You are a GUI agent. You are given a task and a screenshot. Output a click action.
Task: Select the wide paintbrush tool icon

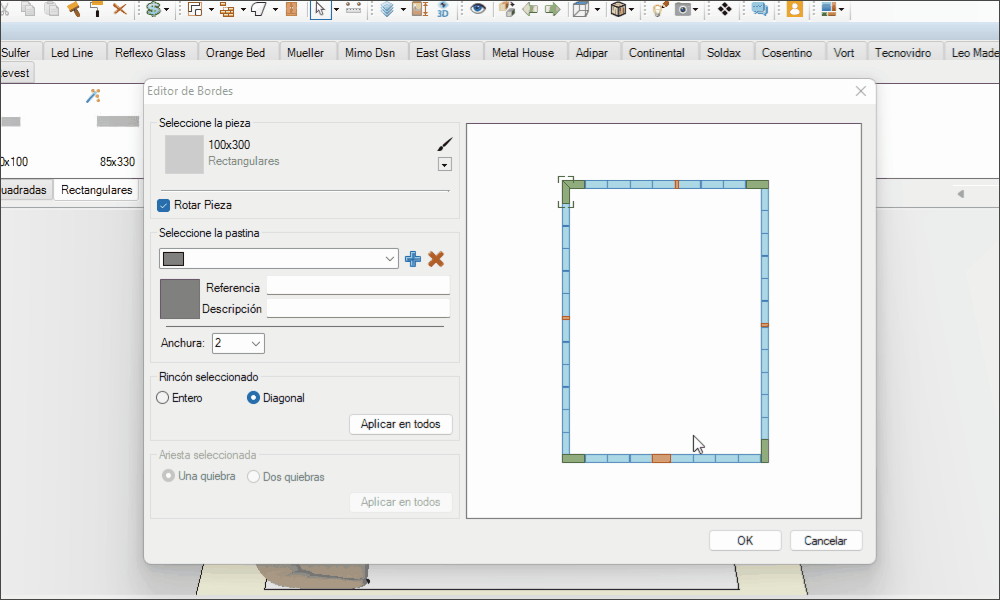tap(74, 8)
